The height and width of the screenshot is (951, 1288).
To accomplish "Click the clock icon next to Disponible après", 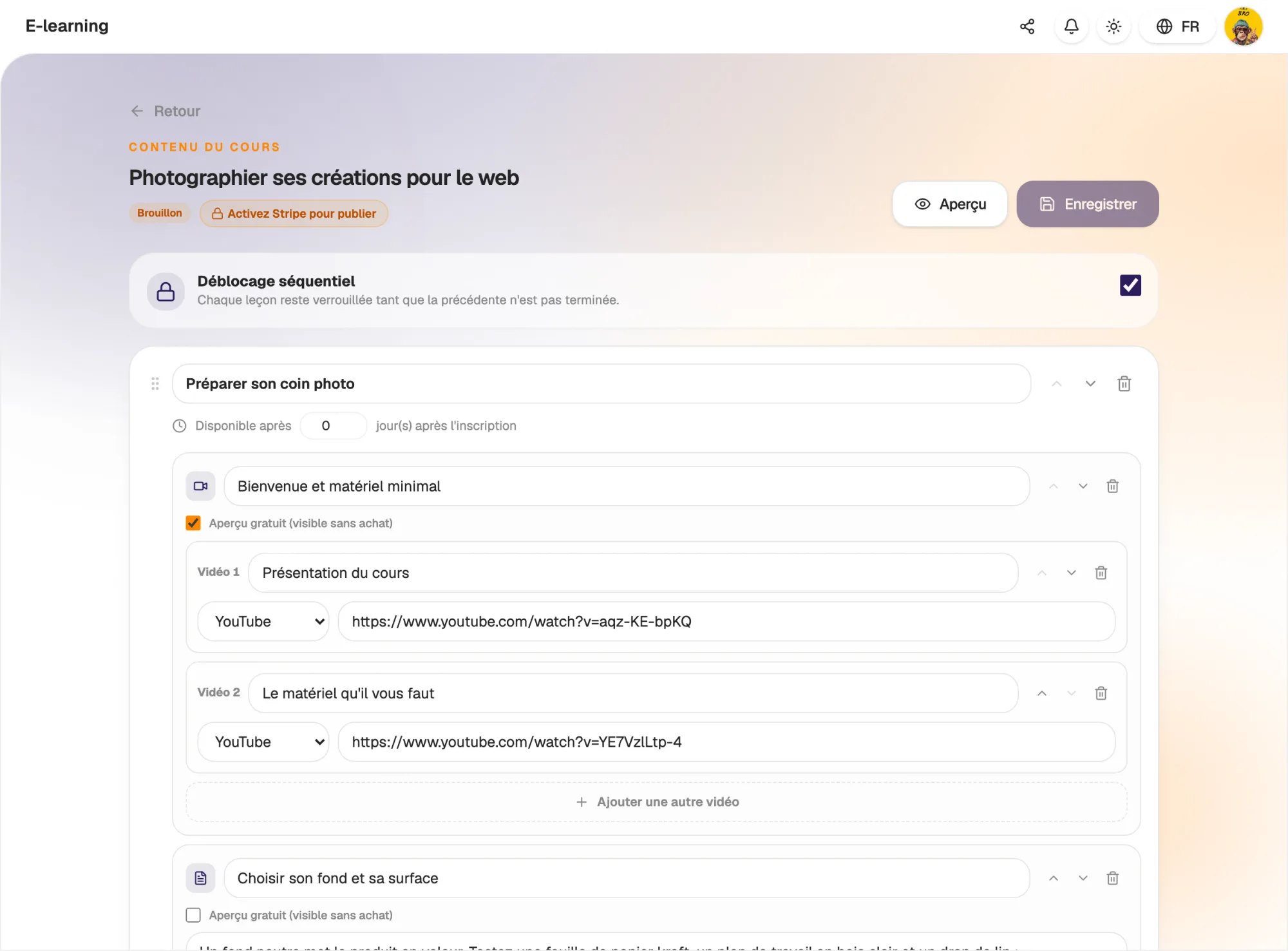I will point(180,426).
